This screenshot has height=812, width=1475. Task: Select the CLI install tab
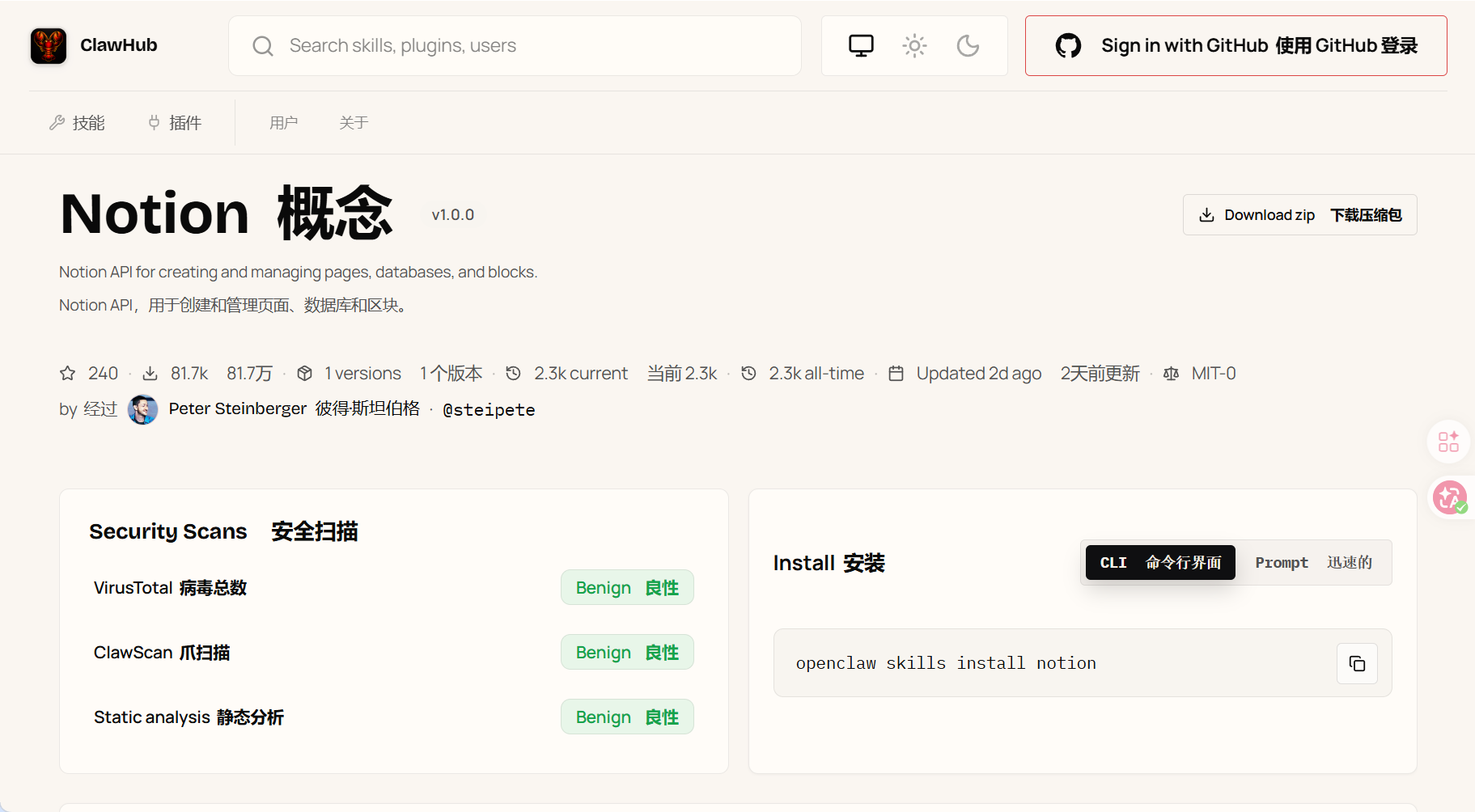pos(1160,562)
